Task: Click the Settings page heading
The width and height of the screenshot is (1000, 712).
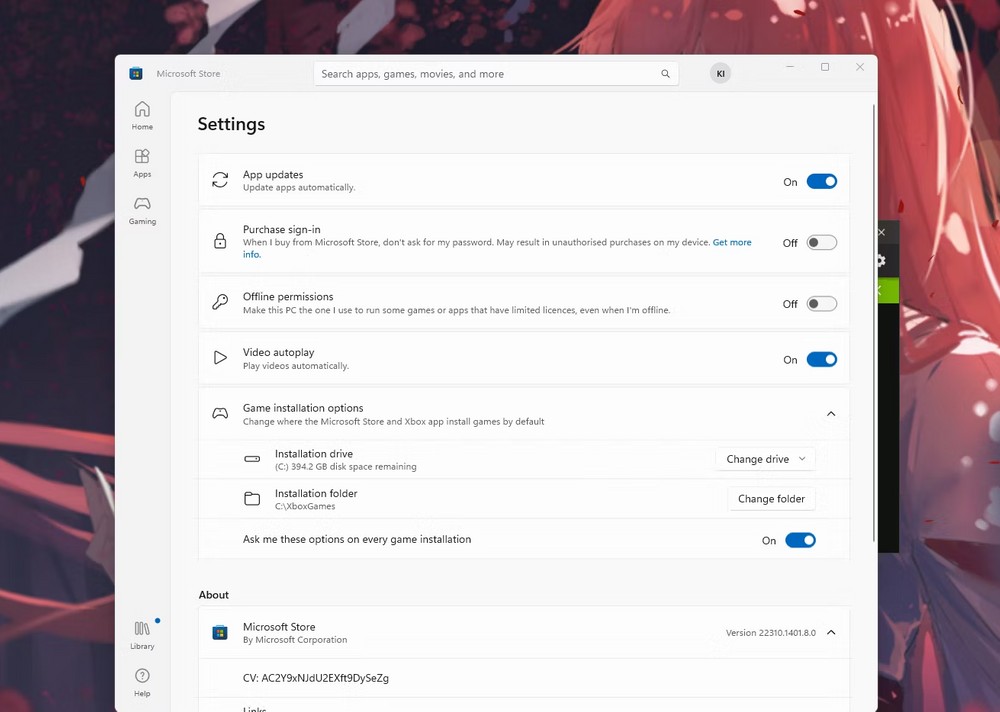Action: pyautogui.click(x=232, y=124)
